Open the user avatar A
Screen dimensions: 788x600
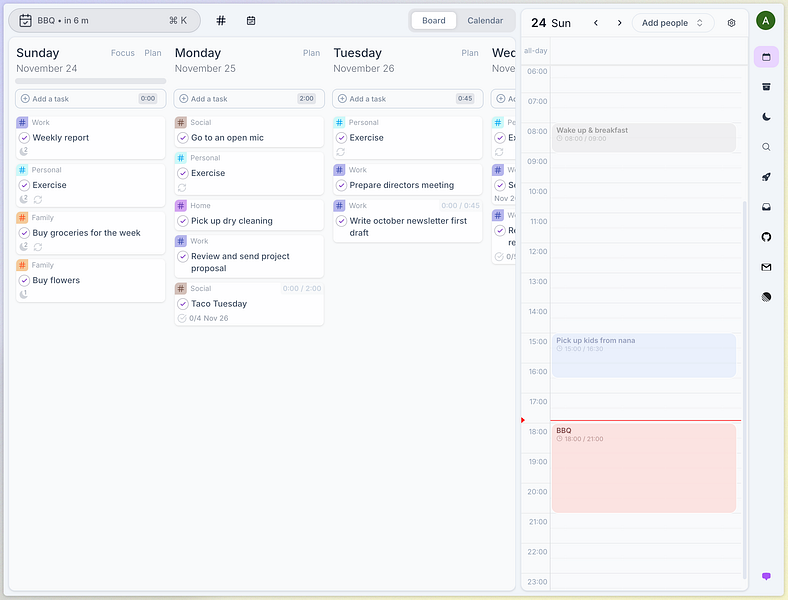[x=765, y=21]
